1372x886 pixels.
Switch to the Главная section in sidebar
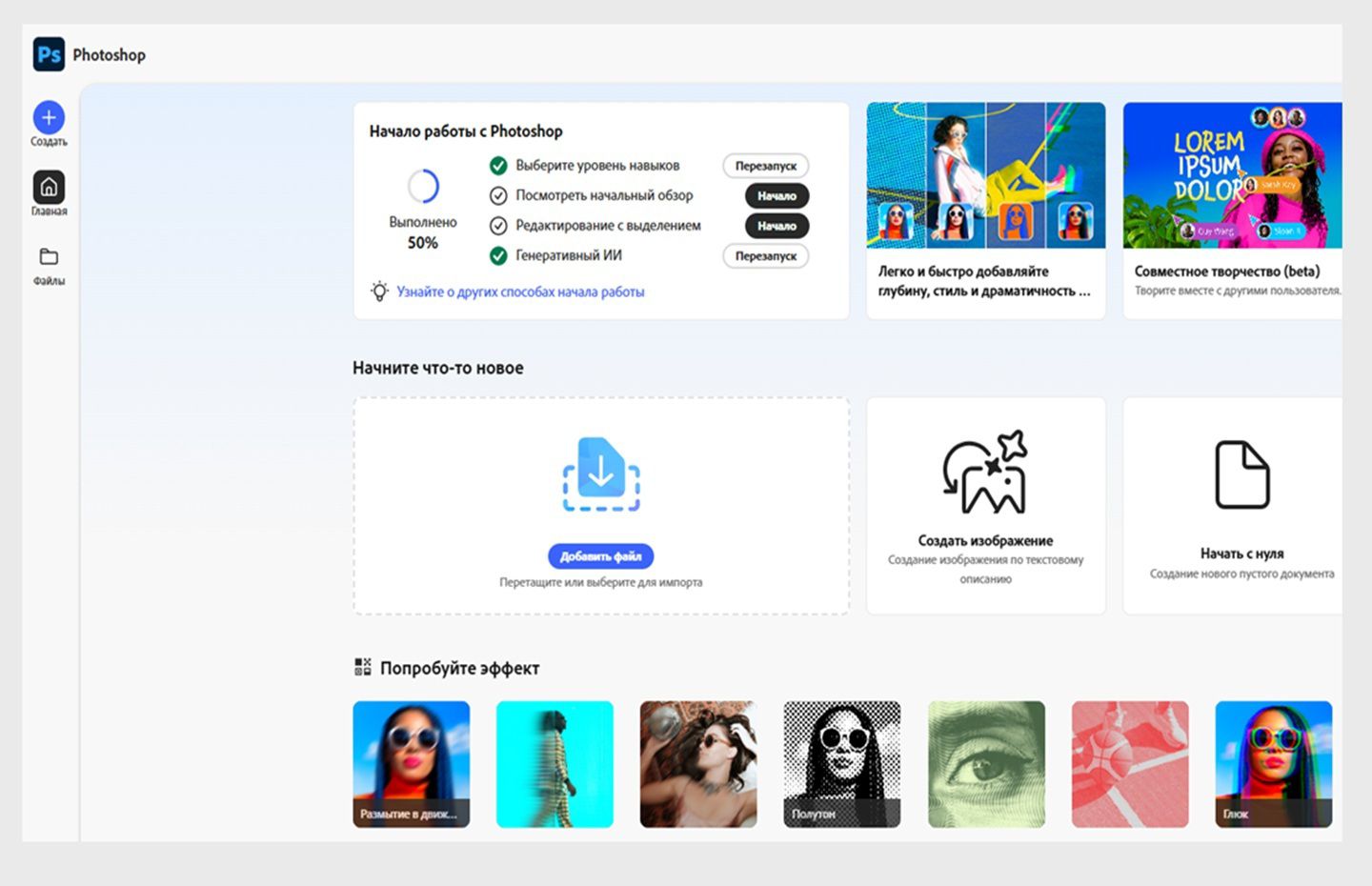click(x=49, y=188)
